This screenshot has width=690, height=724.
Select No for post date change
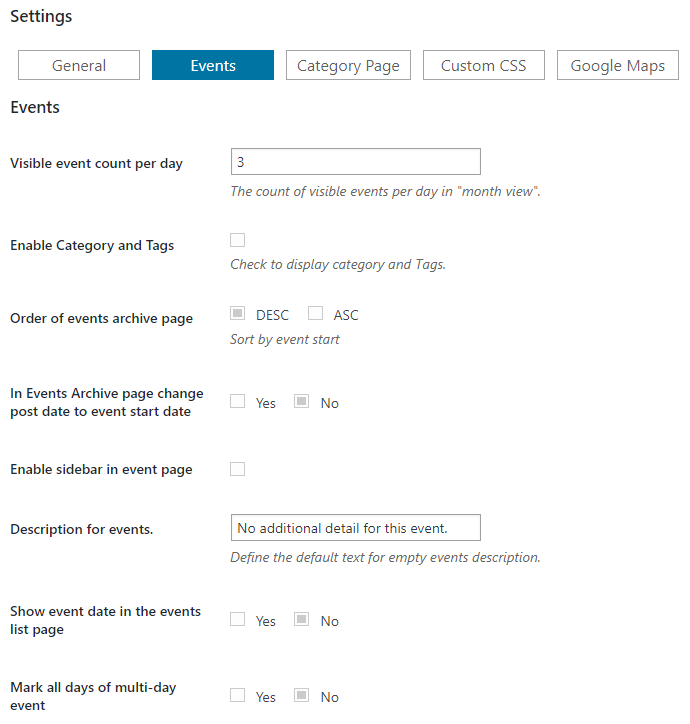302,401
